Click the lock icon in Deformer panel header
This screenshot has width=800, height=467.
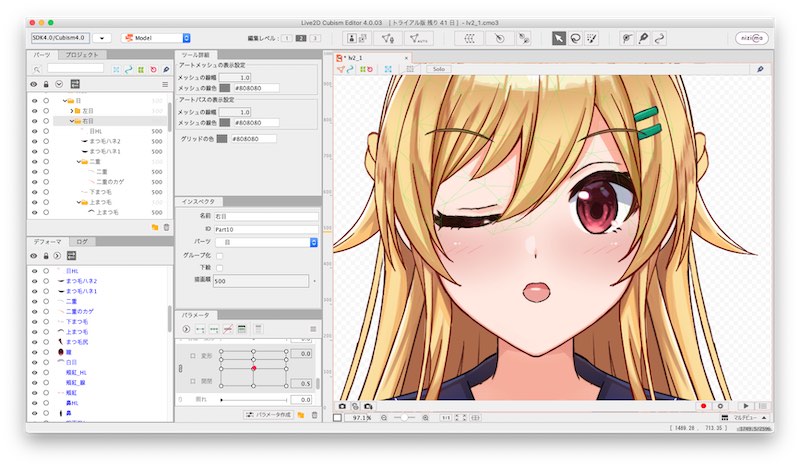coord(46,256)
